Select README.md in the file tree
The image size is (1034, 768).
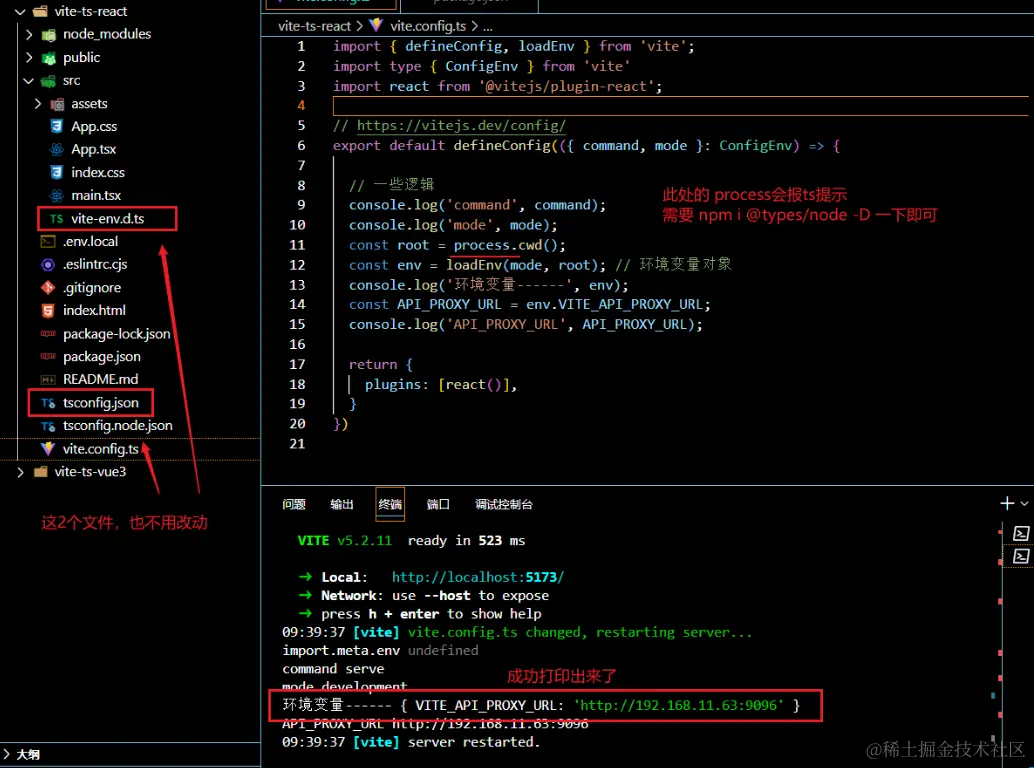tap(100, 380)
